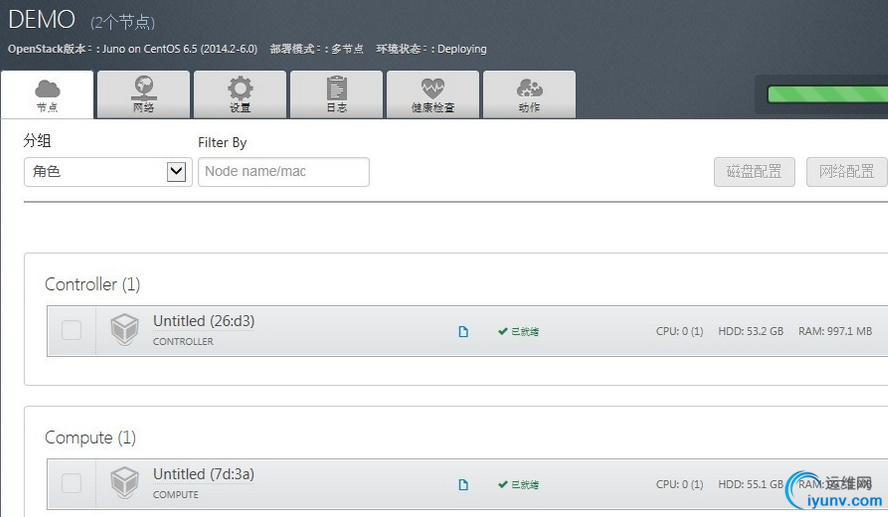Click the green deployment progress bar
888x517 pixels.
(827, 95)
